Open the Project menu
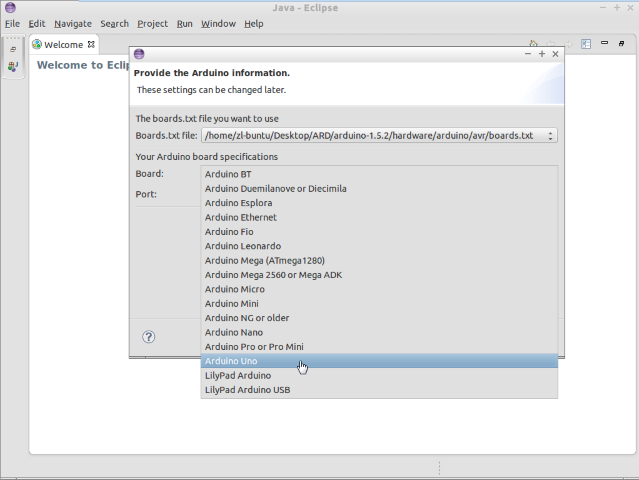The height and width of the screenshot is (480, 639). (152, 24)
